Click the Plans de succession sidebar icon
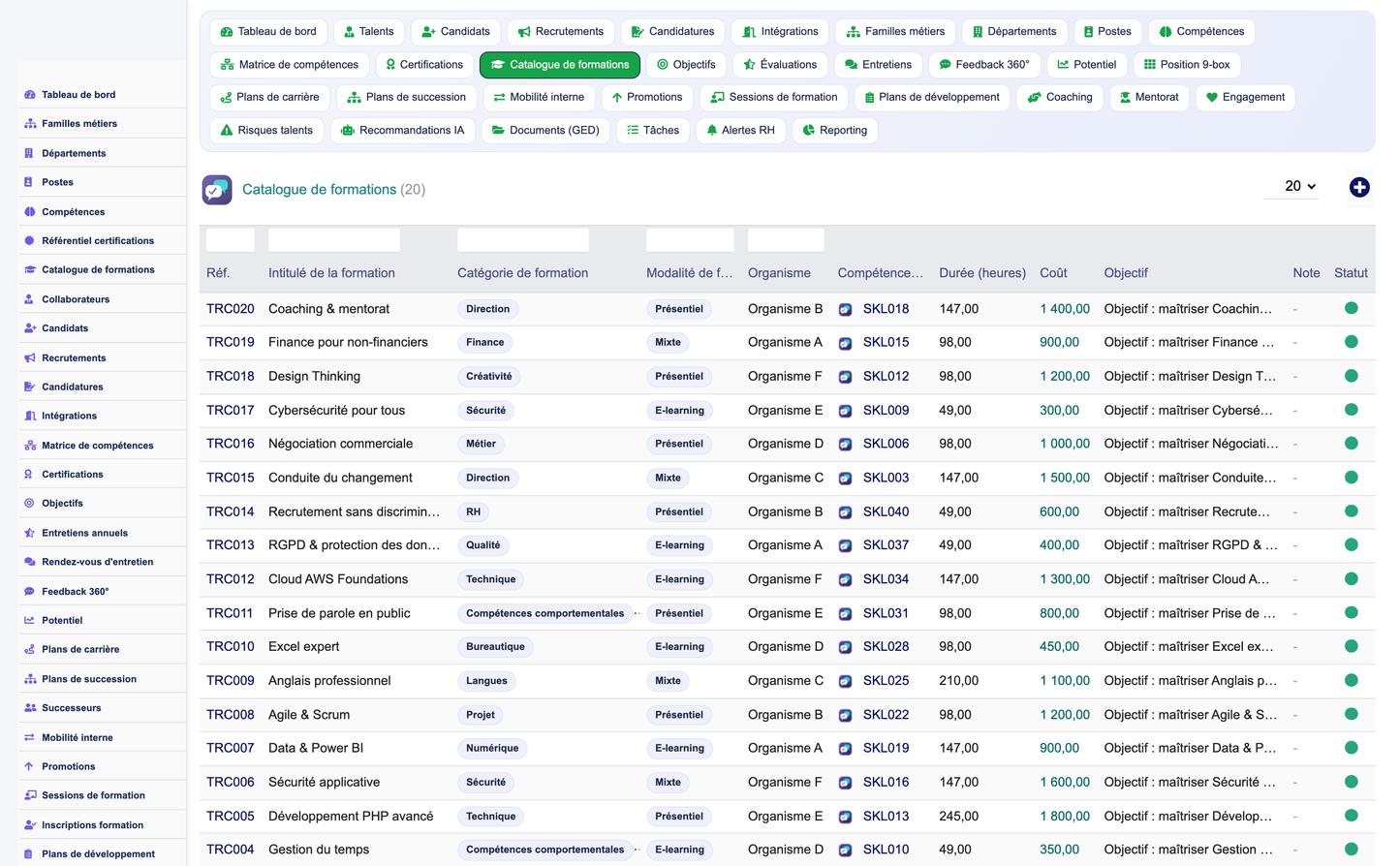 29,679
